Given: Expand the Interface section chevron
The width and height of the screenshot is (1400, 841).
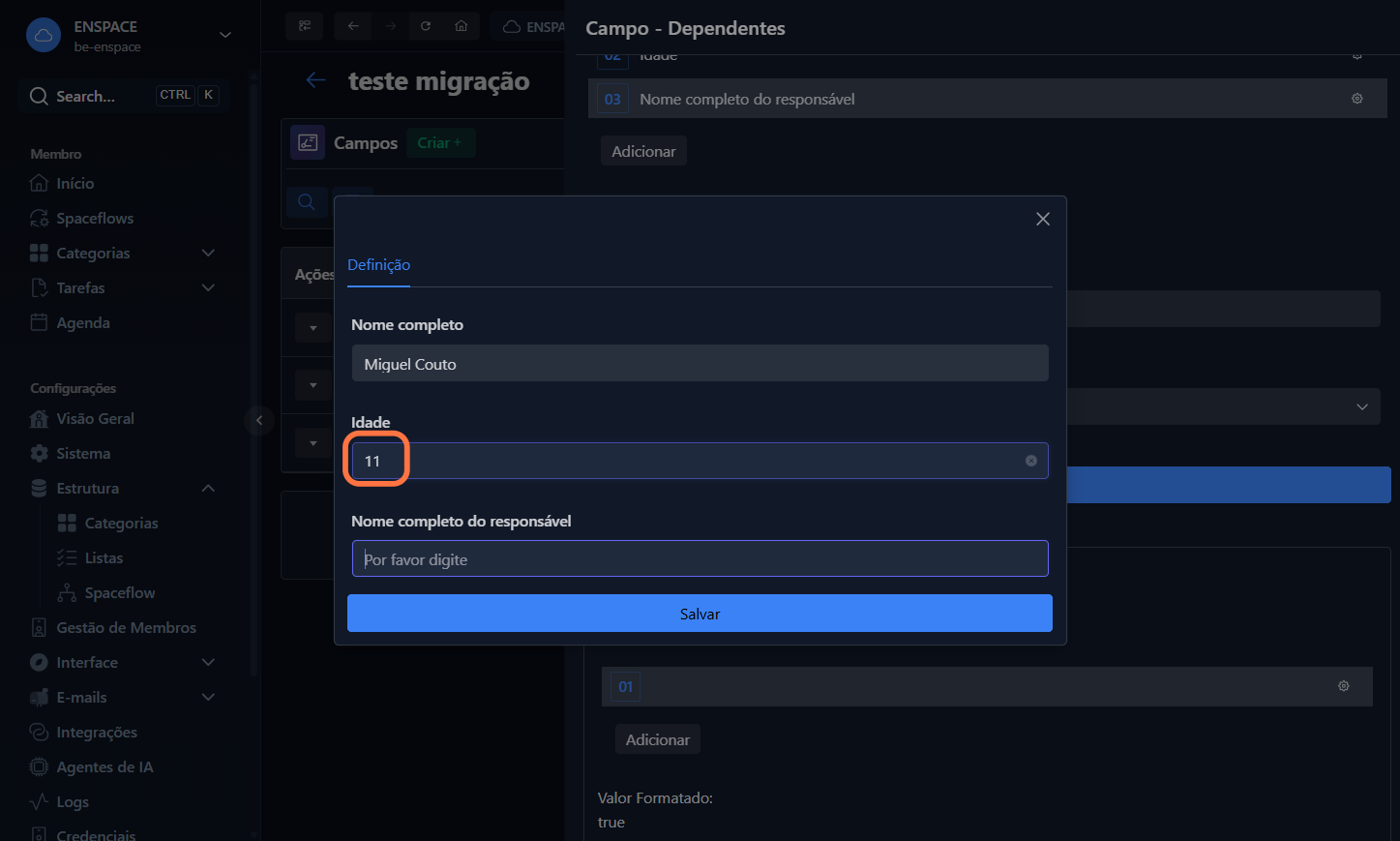Looking at the screenshot, I should [208, 662].
